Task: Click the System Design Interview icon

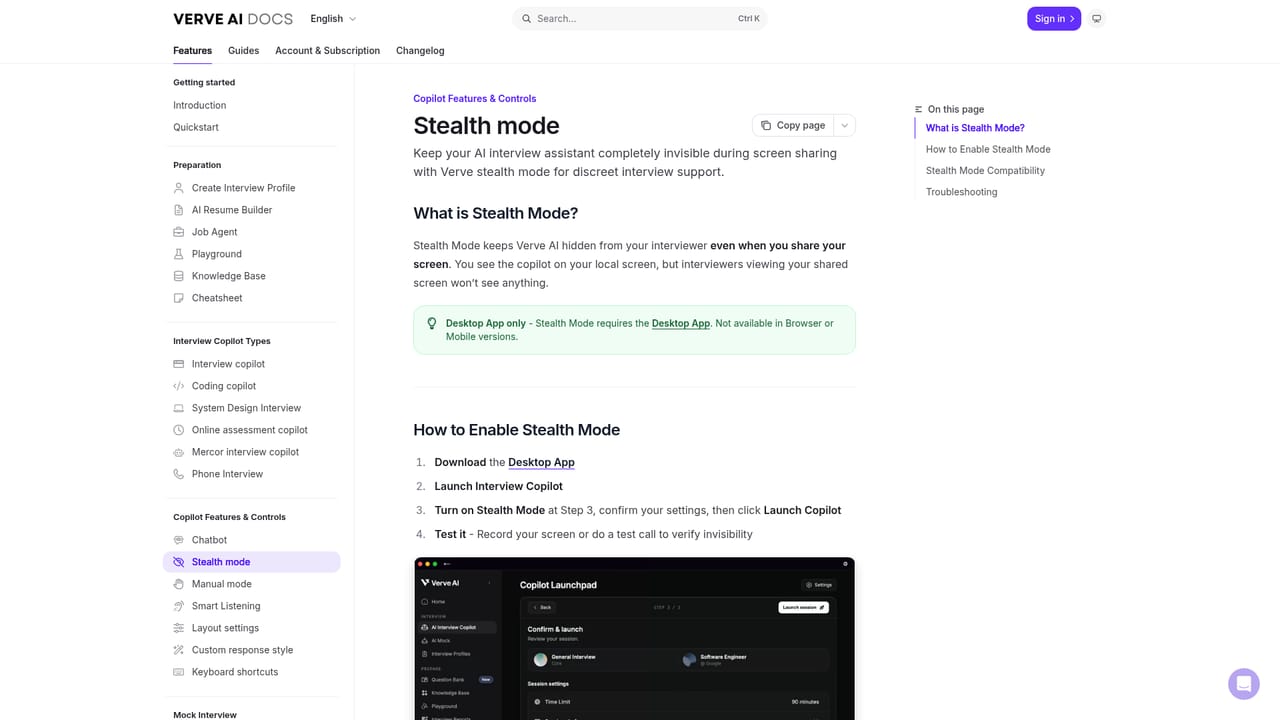Action: coord(179,408)
